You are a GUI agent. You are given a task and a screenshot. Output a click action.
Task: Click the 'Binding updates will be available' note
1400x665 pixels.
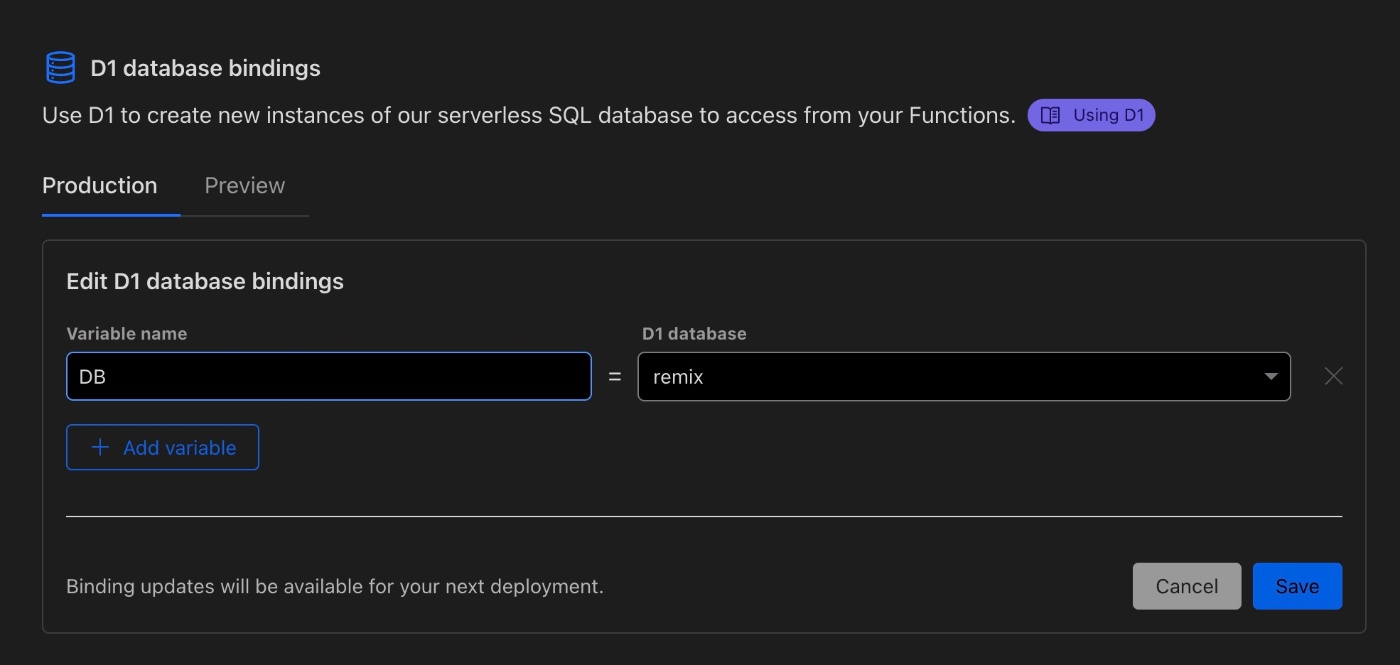(x=335, y=587)
